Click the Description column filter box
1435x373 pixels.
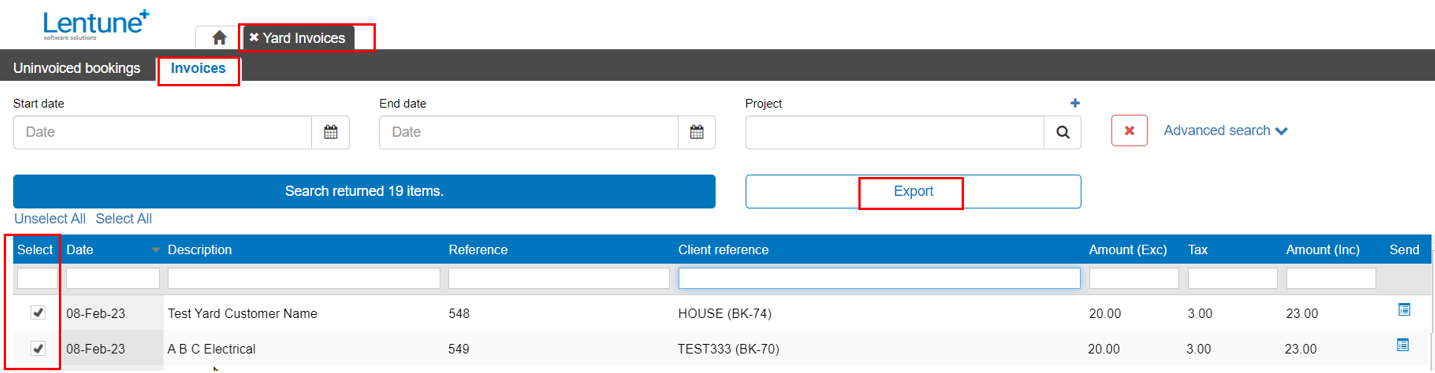(x=304, y=278)
